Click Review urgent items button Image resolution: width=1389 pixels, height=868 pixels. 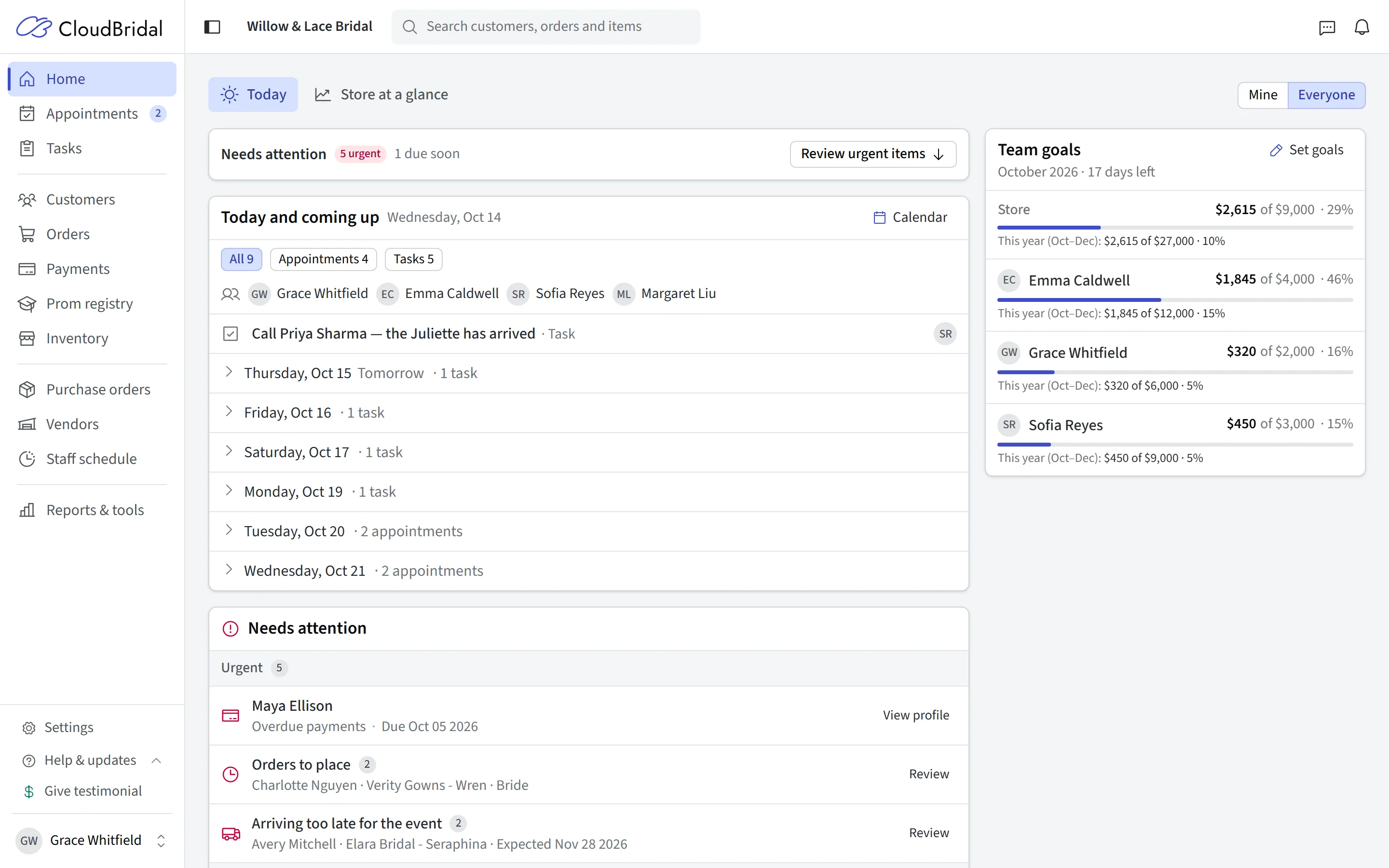[x=872, y=154]
